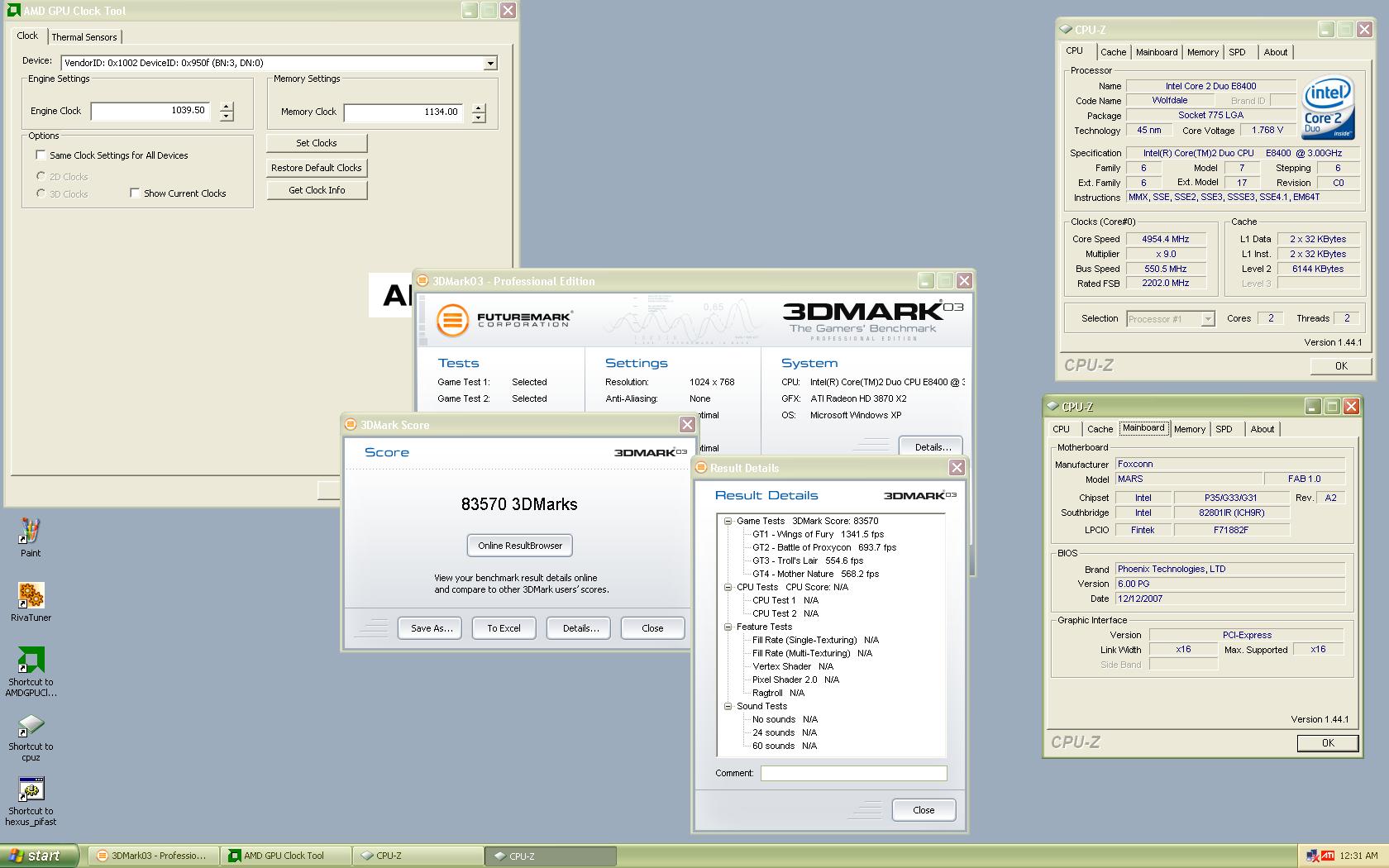Increase Engine Clock with the up arrow
Image resolution: width=1389 pixels, height=868 pixels.
[227, 107]
